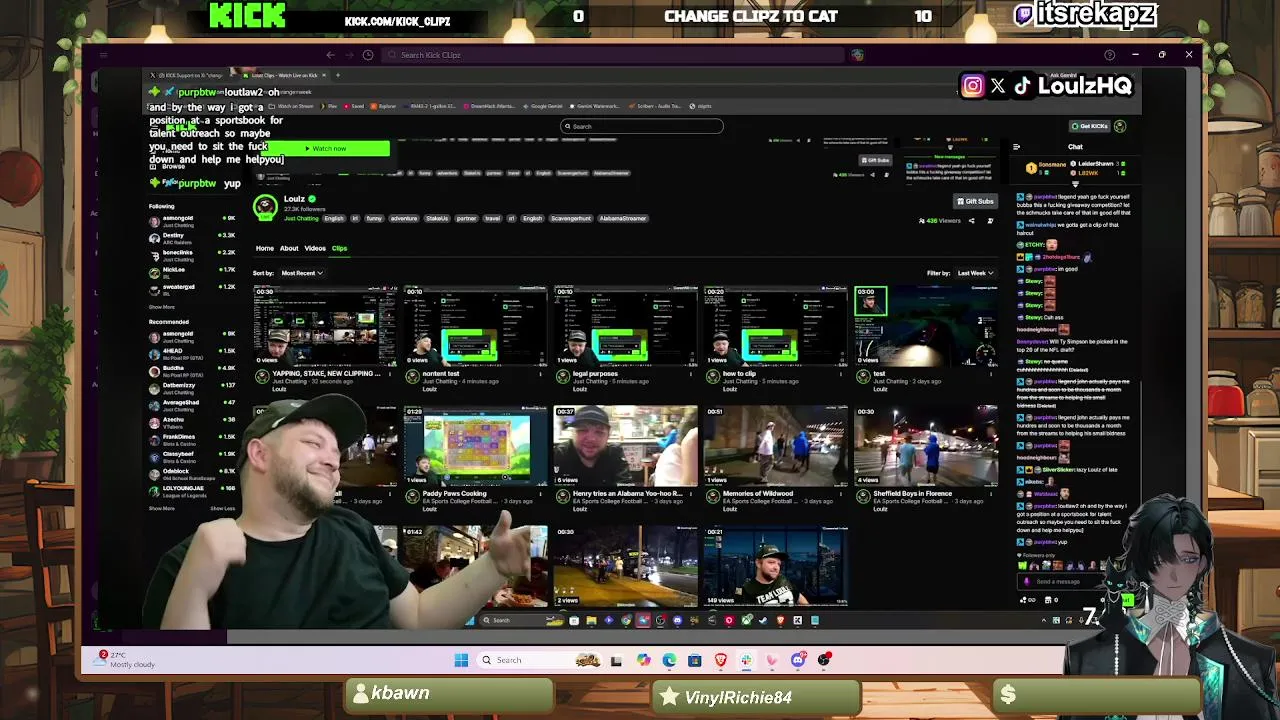Click the Kick Clipz forward arrow
This screenshot has height=720, width=1280.
tap(350, 55)
